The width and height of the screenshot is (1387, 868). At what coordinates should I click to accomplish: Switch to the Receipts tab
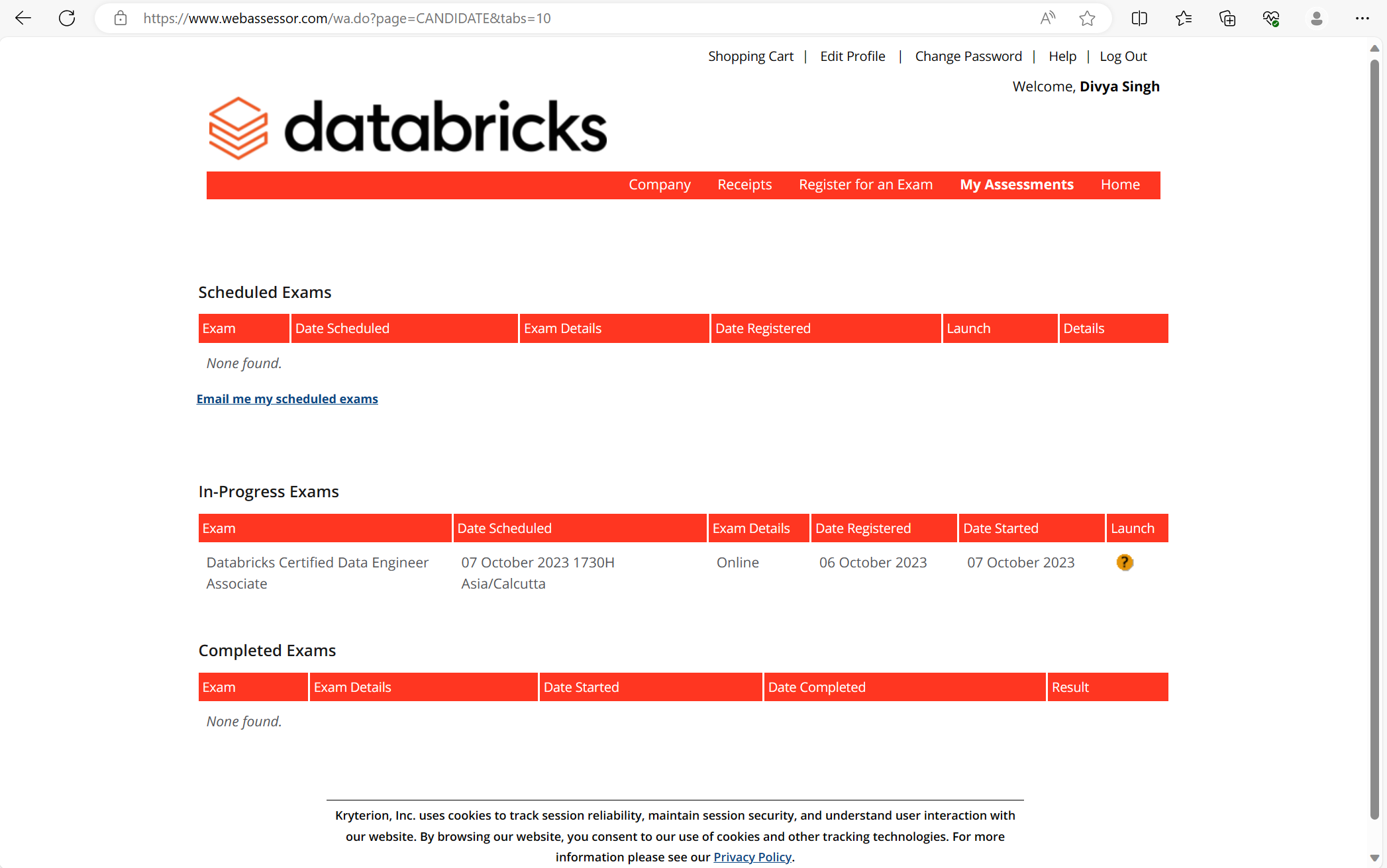click(x=744, y=185)
